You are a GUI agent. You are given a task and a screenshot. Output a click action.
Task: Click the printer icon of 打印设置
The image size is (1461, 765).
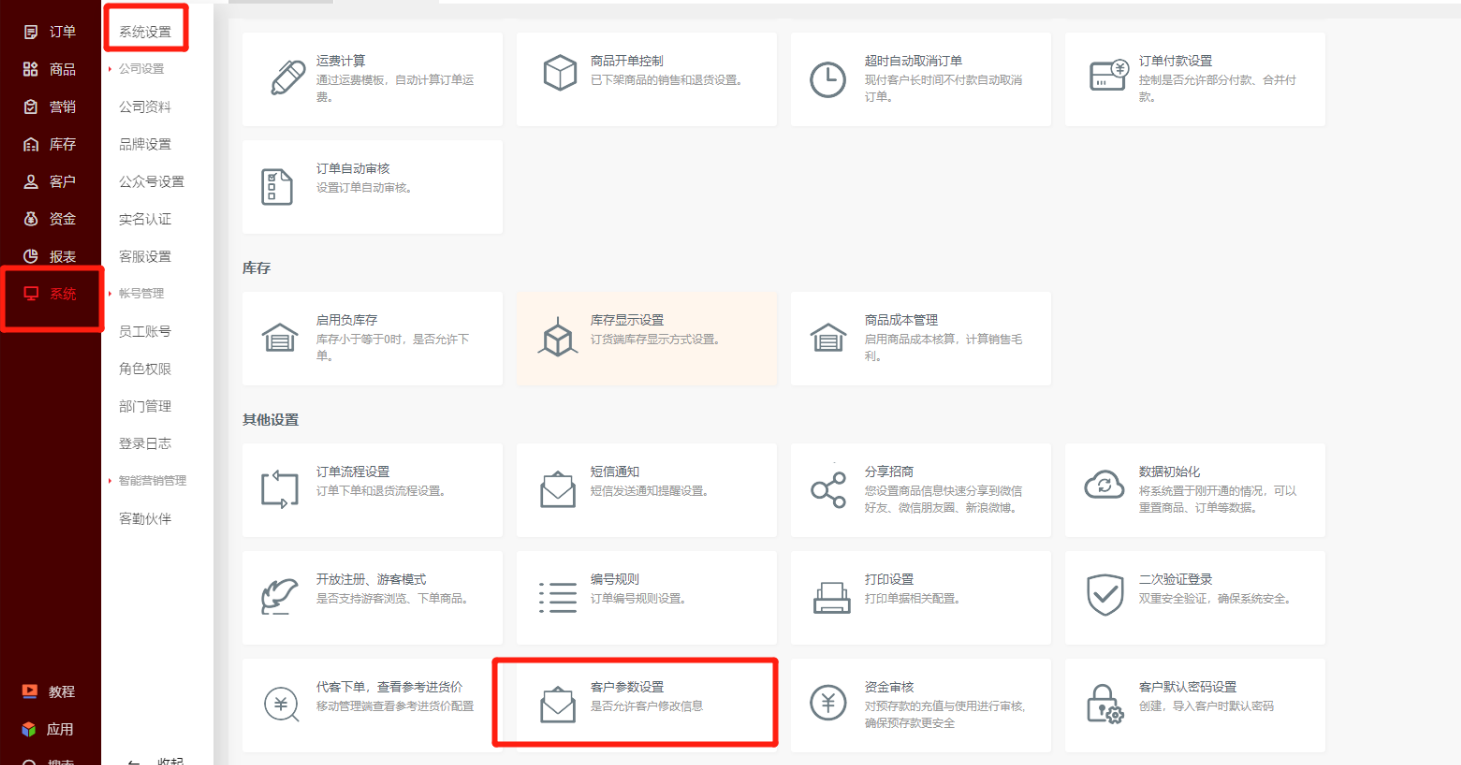point(832,598)
